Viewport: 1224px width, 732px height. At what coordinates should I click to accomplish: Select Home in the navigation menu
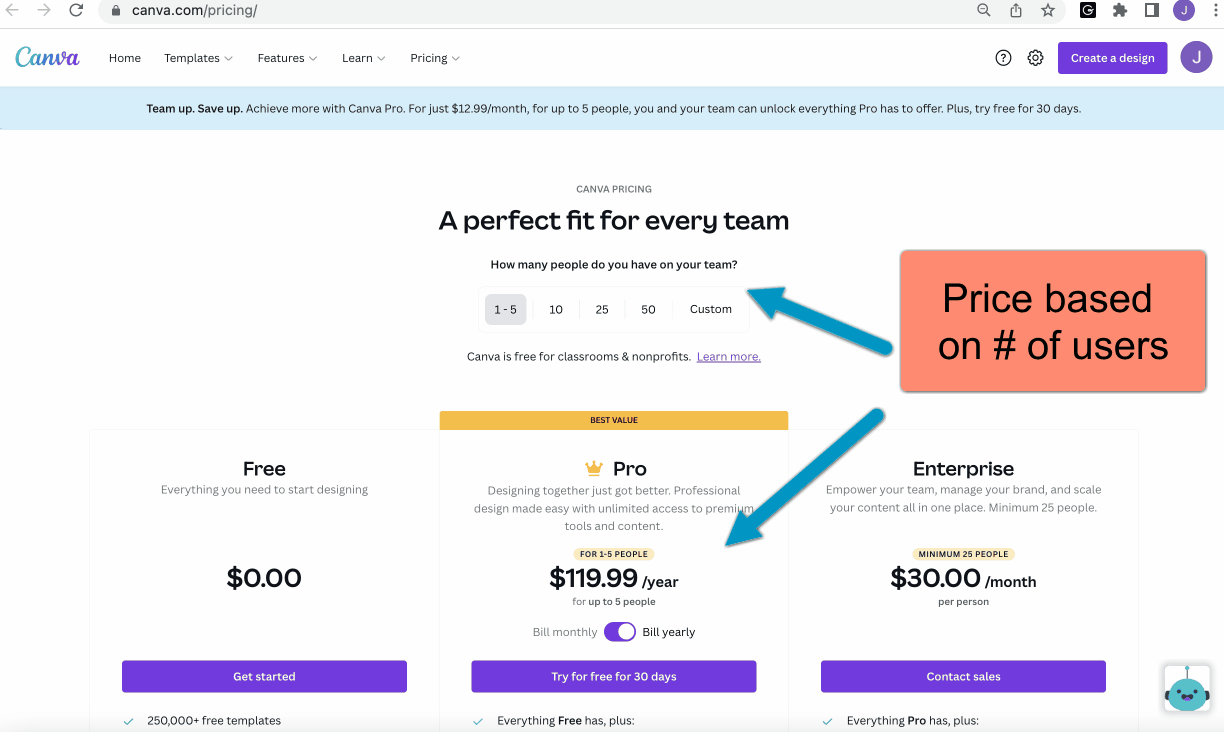tap(124, 58)
